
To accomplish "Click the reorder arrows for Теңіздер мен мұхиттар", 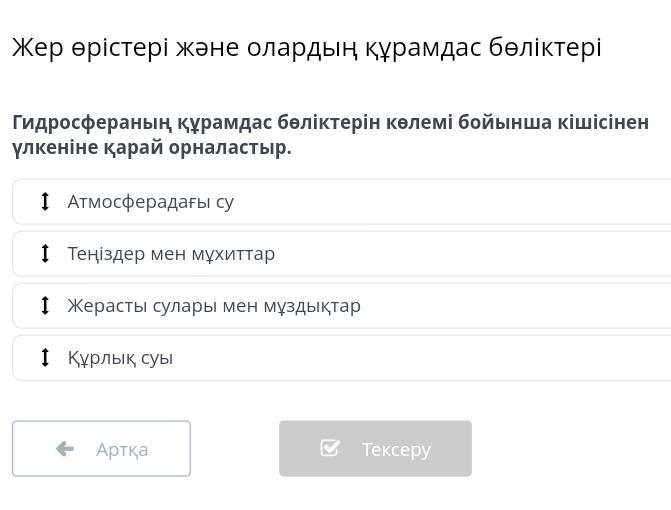I will pyautogui.click(x=45, y=254).
